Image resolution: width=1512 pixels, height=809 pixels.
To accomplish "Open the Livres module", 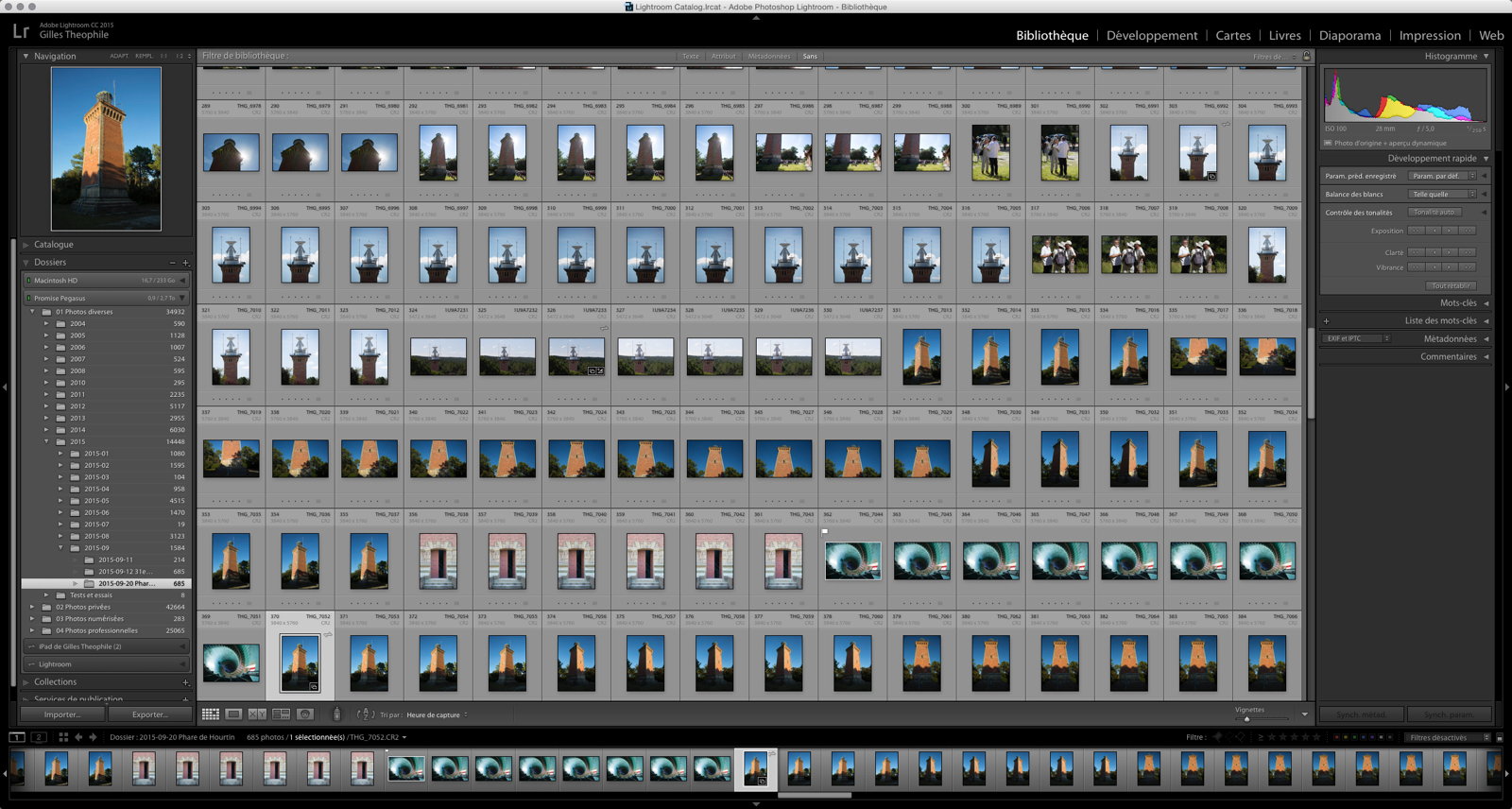I will click(1284, 35).
